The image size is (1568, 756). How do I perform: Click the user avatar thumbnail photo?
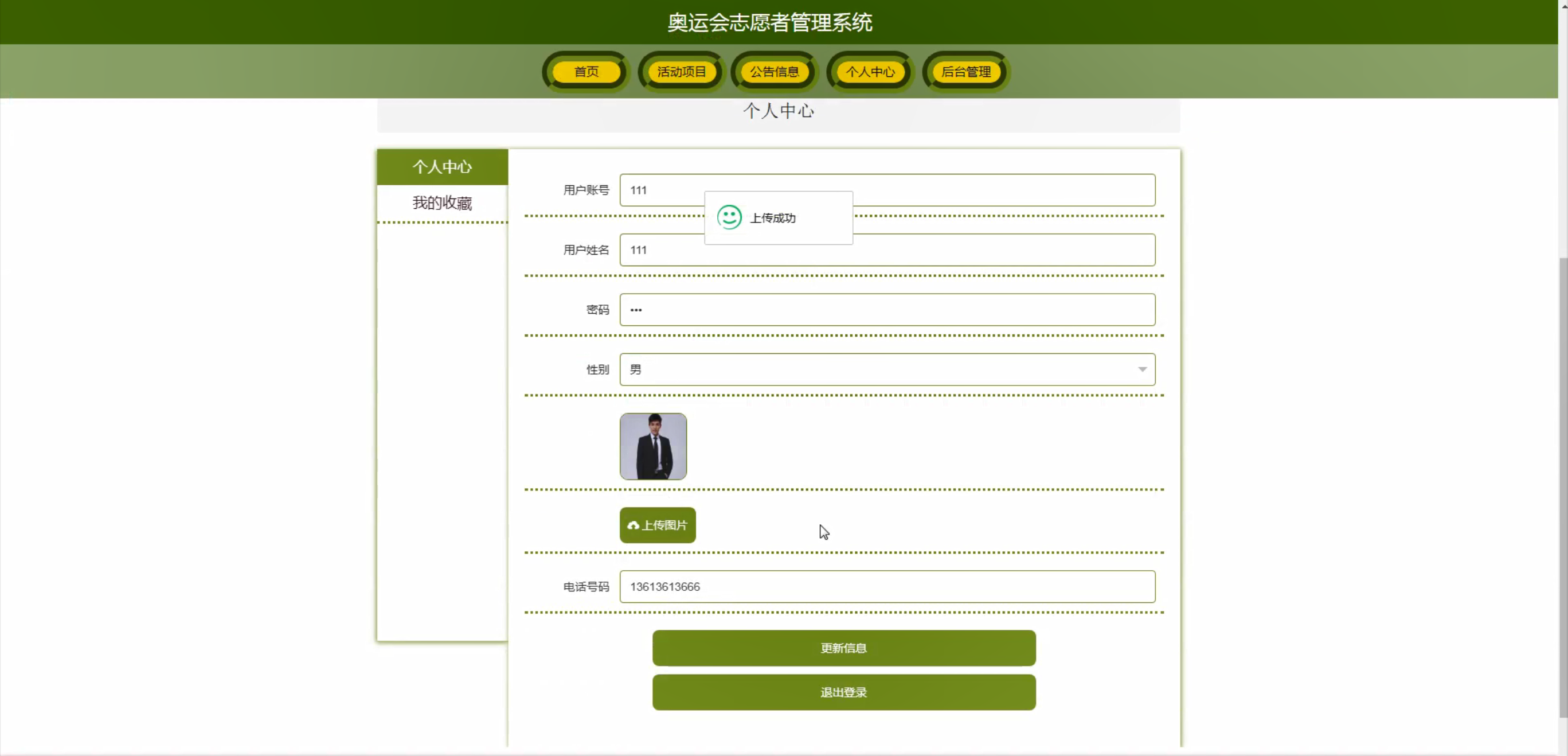coord(653,446)
